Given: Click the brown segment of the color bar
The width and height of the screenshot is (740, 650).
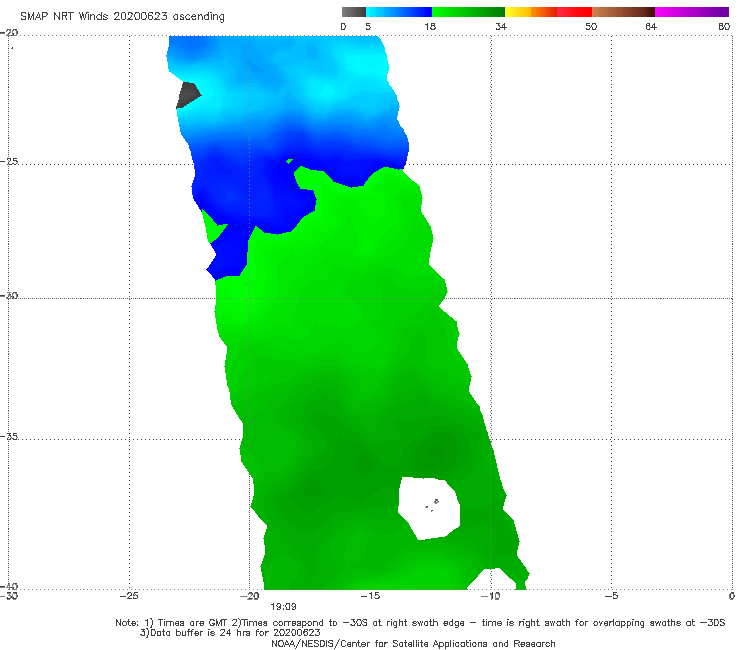Looking at the screenshot, I should tap(623, 12).
